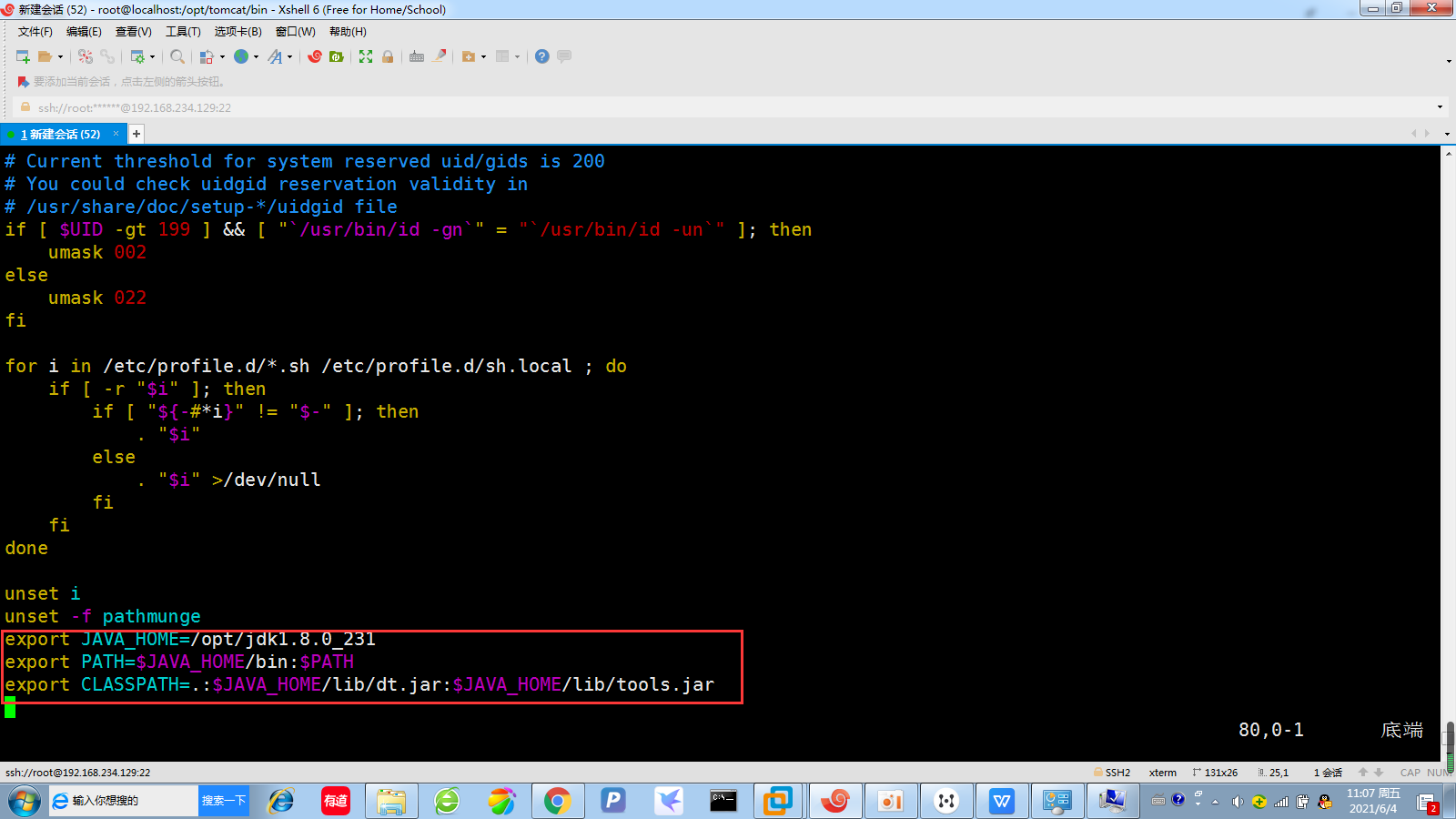Image resolution: width=1456 pixels, height=819 pixels.
Task: Click the globe encoding icon
Action: click(x=241, y=56)
